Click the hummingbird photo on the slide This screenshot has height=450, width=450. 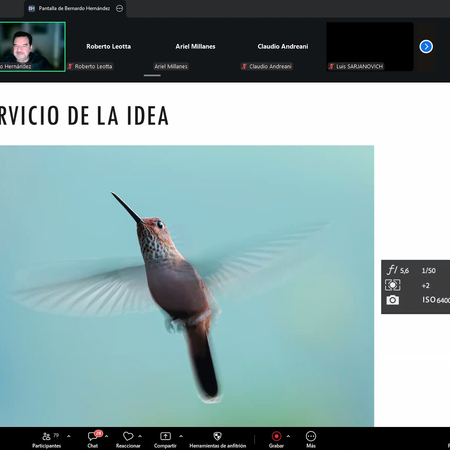click(x=187, y=286)
